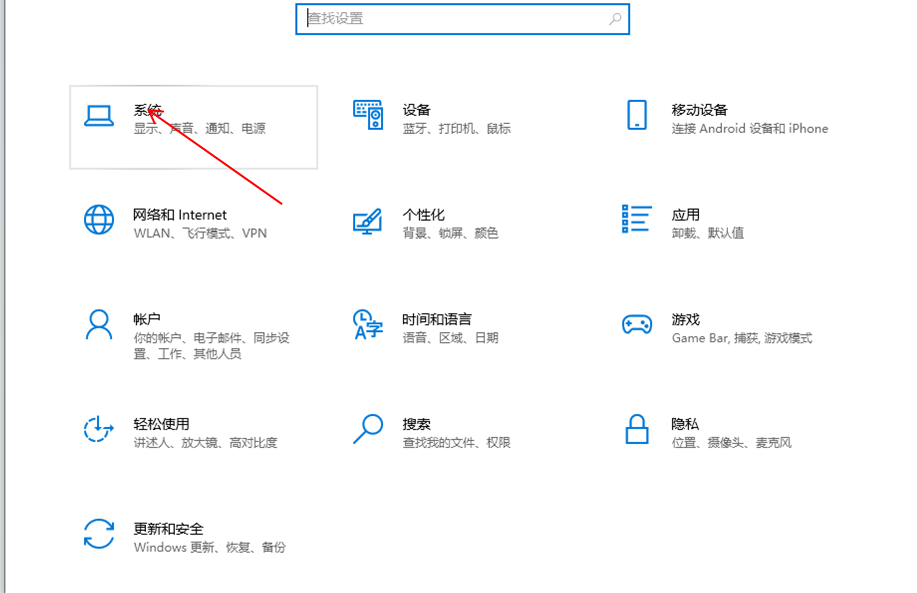The height and width of the screenshot is (593, 917).
Task: Open the 游戏 settings title
Action: pos(685,319)
